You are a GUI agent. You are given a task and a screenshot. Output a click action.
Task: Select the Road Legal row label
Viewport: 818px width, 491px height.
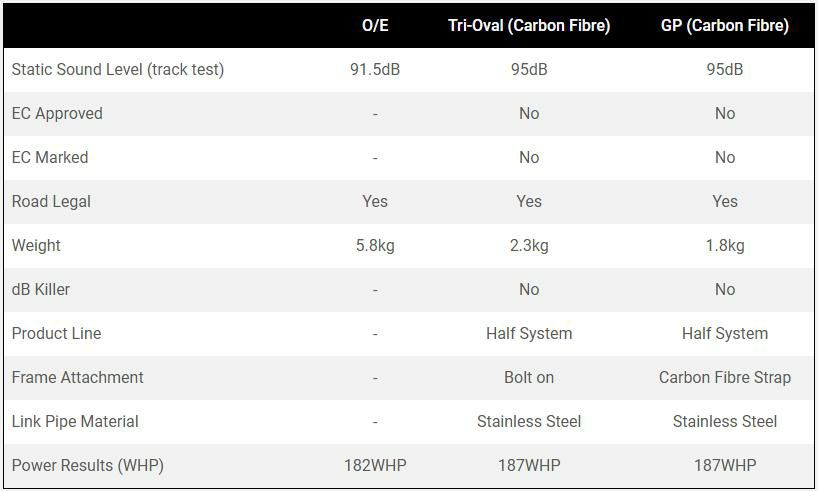(x=51, y=202)
